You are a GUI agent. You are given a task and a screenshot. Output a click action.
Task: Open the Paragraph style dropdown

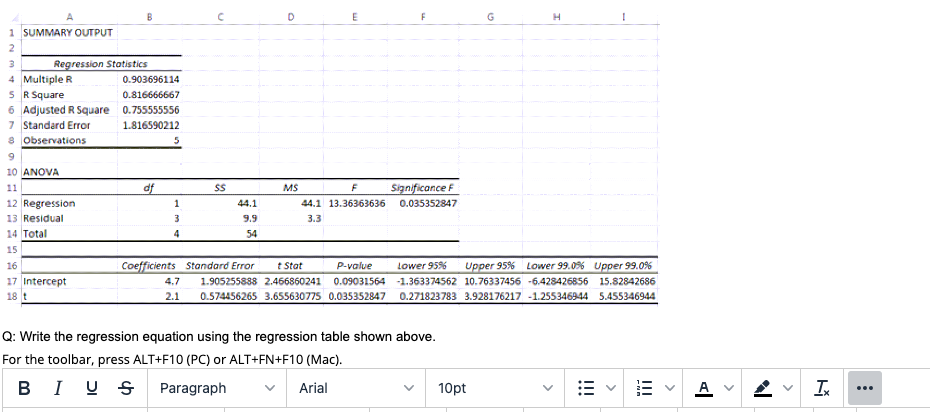tap(217, 388)
